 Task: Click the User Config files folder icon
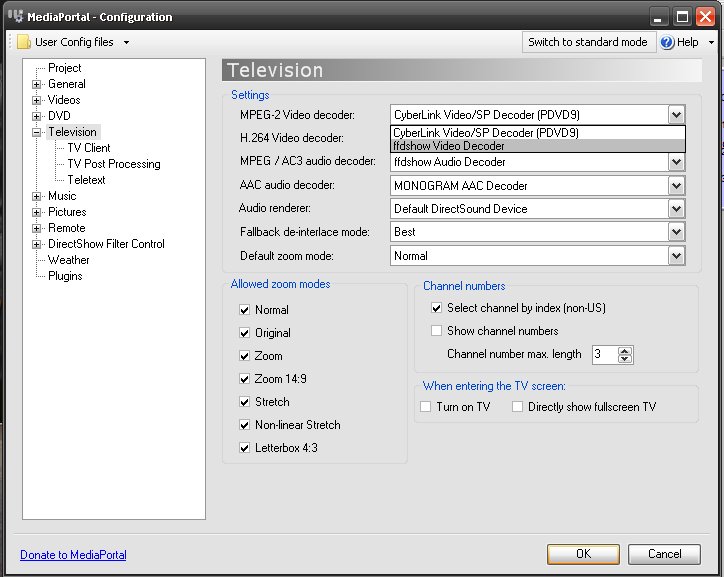(x=24, y=42)
